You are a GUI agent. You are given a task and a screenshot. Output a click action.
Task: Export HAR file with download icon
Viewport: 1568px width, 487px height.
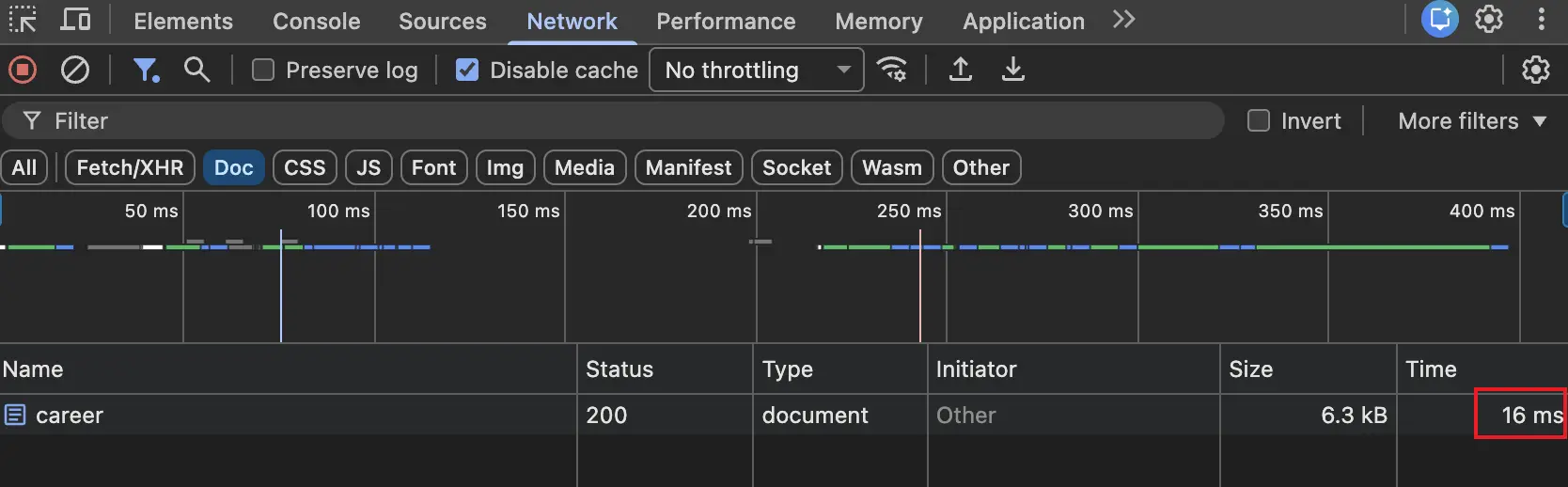1012,70
